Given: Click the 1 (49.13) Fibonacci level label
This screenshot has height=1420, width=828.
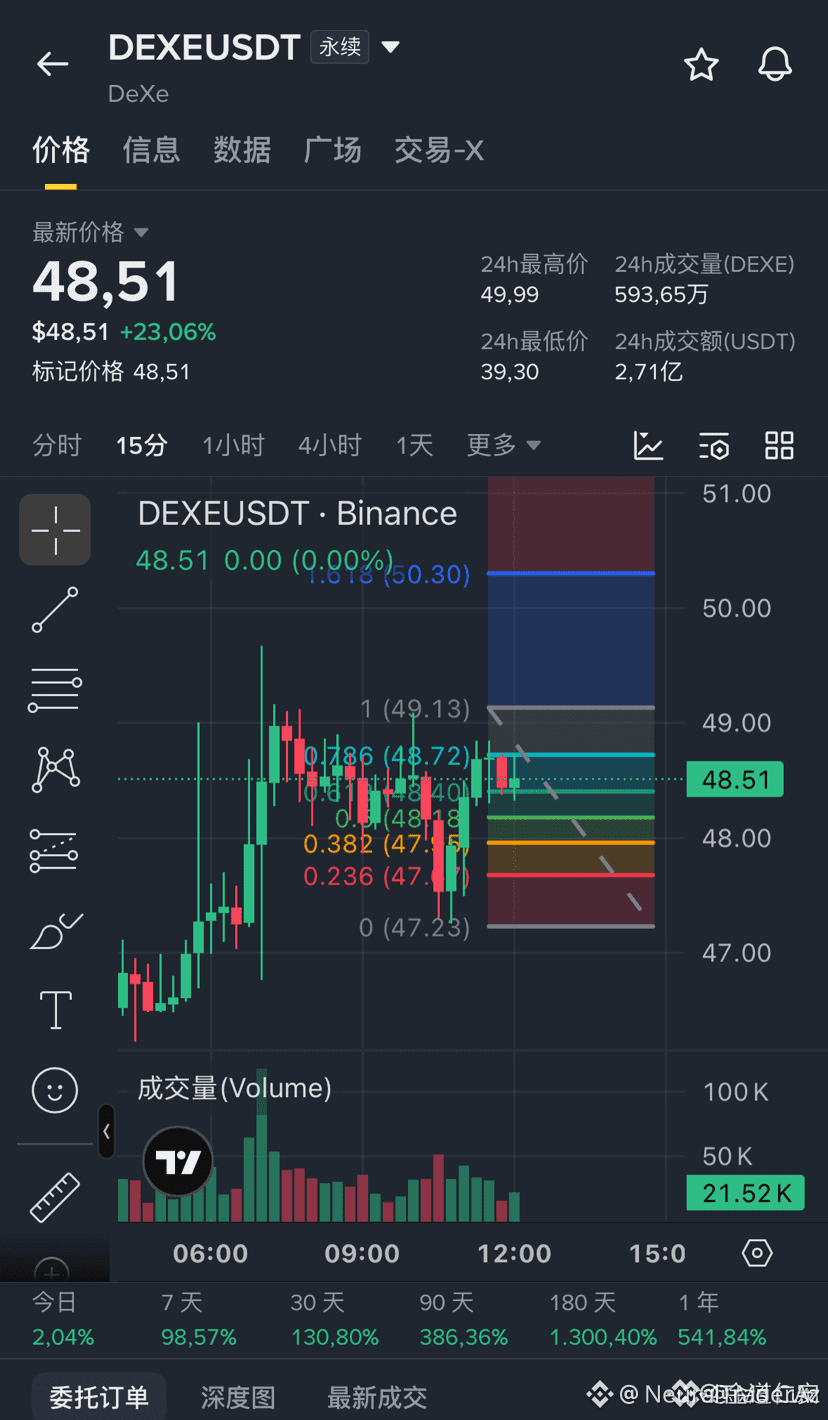Looking at the screenshot, I should point(415,709).
